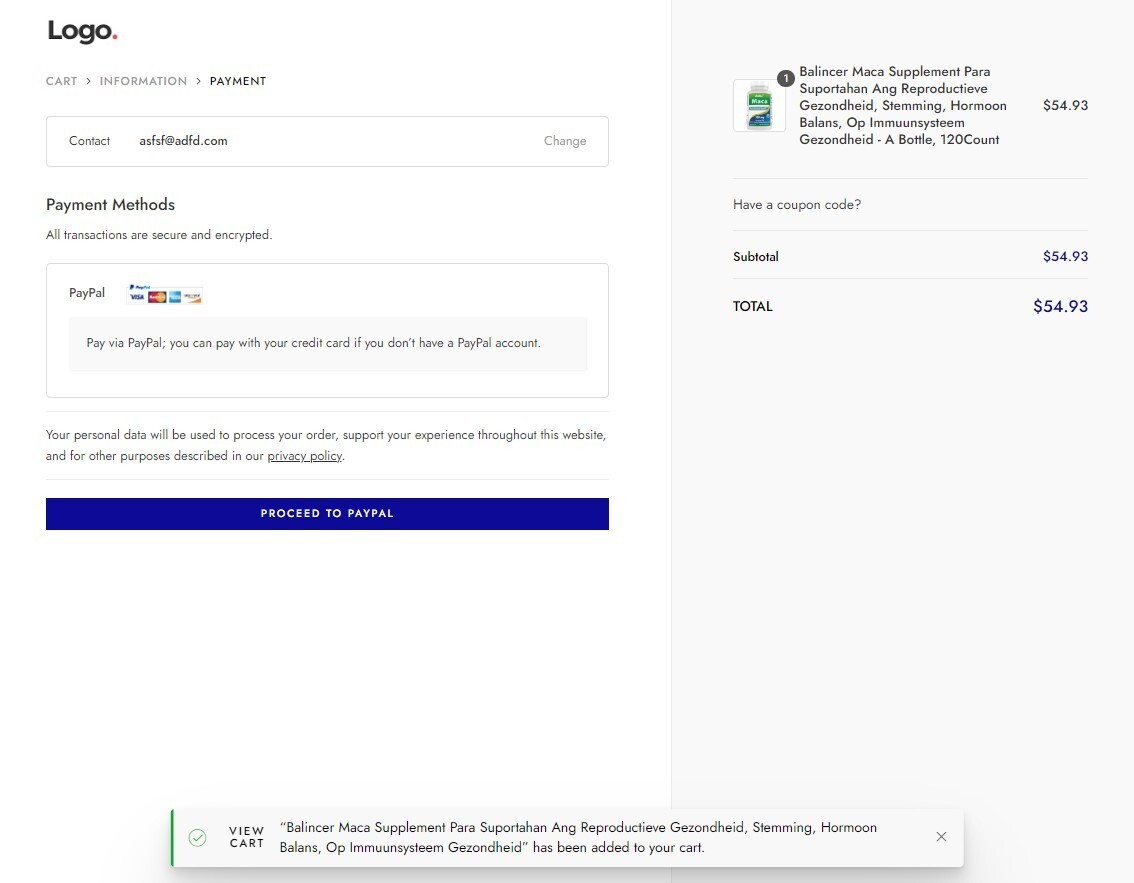Select PAYMENT breadcrumb step
Image resolution: width=1134 pixels, height=883 pixels.
(238, 81)
